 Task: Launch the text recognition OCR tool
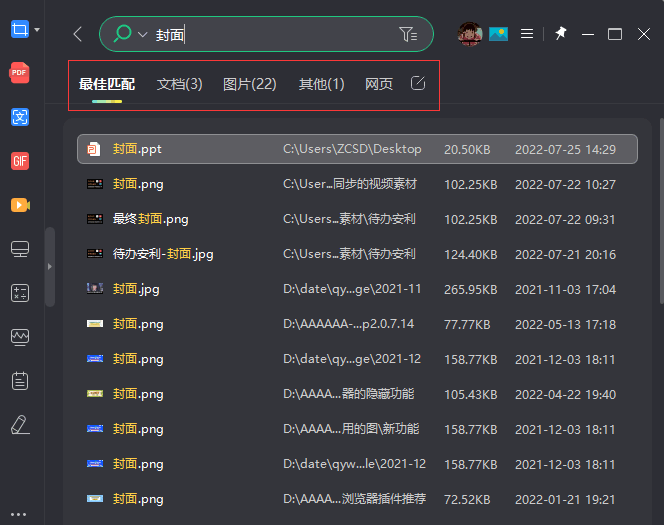[x=19, y=117]
